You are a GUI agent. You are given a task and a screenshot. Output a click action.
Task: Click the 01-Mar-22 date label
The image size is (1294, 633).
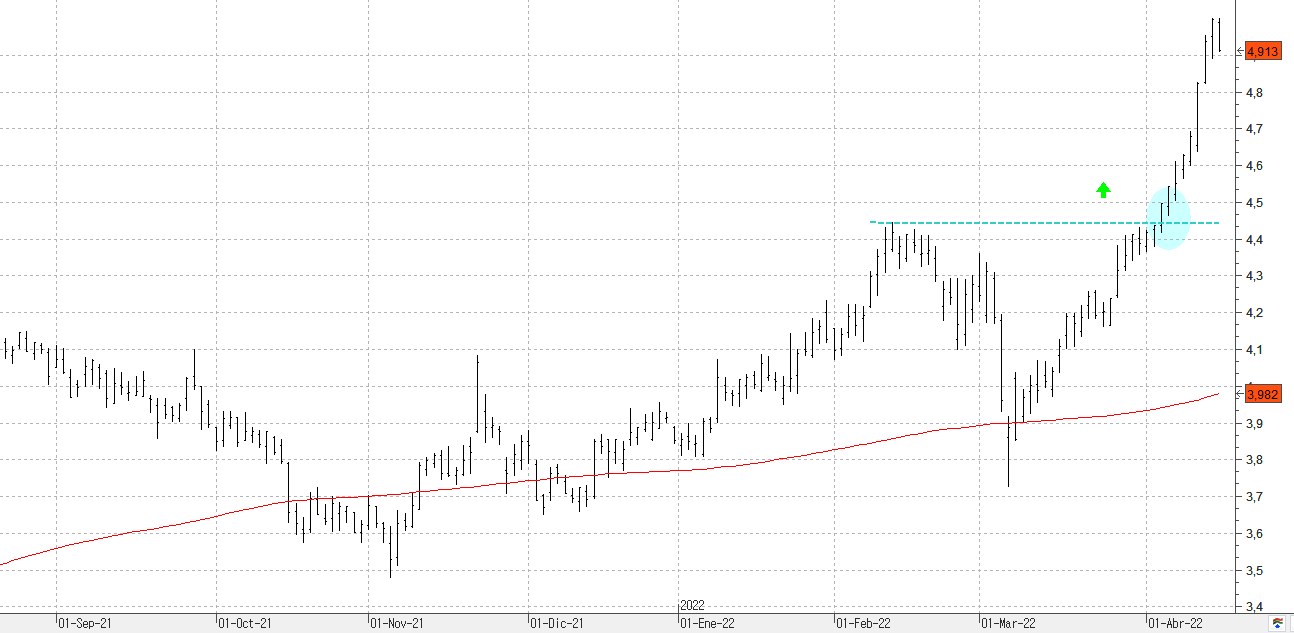[x=1008, y=623]
